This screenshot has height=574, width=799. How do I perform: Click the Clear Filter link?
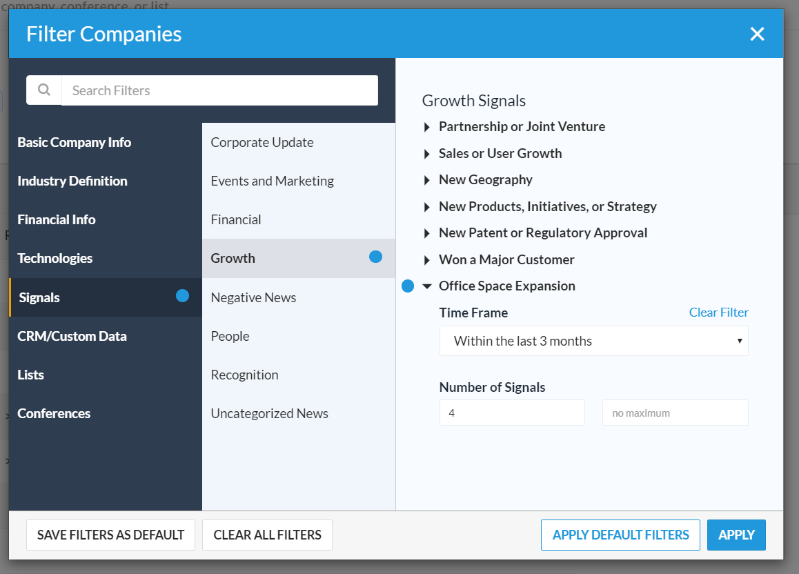tap(718, 313)
